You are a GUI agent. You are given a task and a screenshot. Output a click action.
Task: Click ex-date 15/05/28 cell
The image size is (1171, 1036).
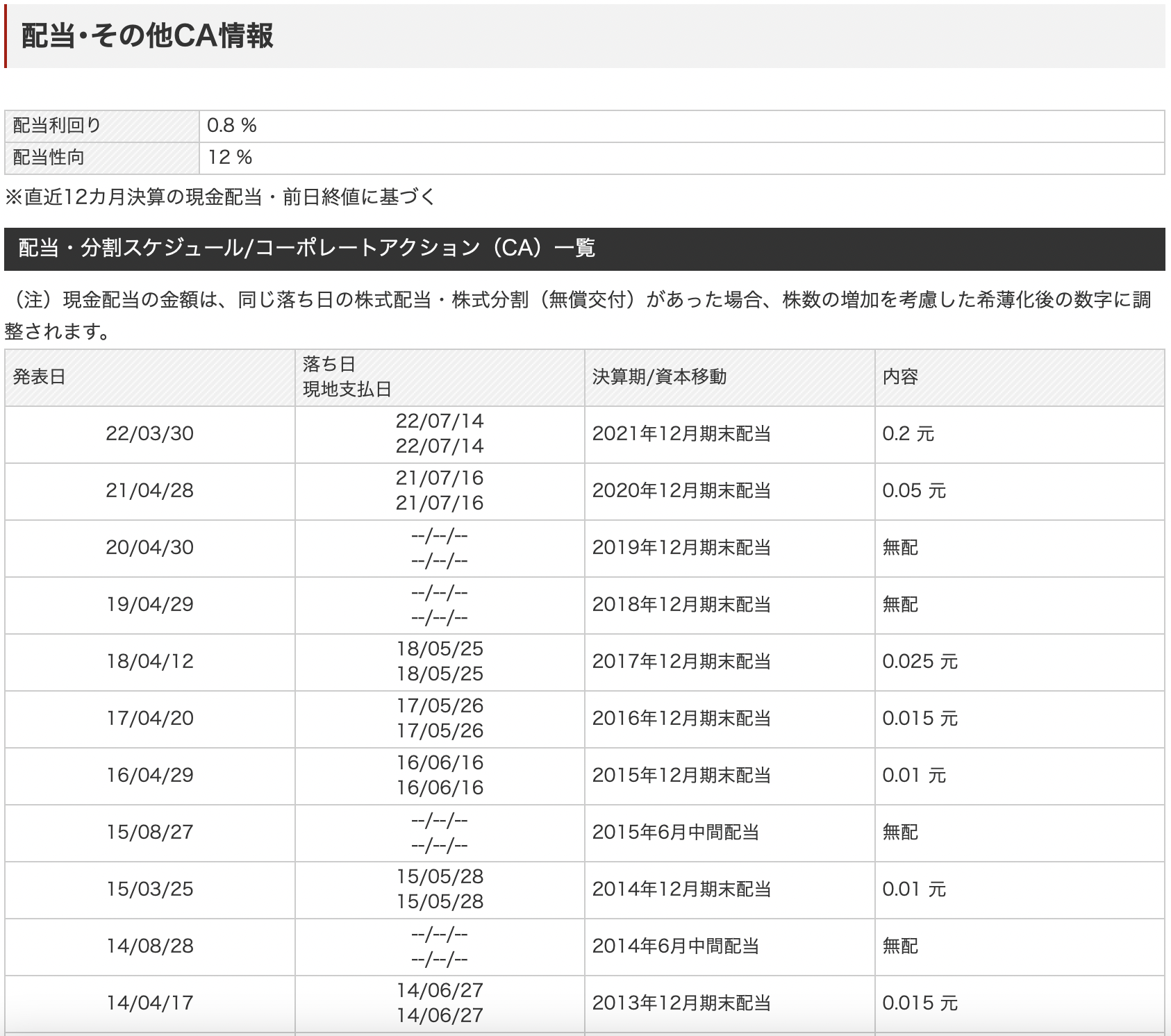[x=440, y=889]
